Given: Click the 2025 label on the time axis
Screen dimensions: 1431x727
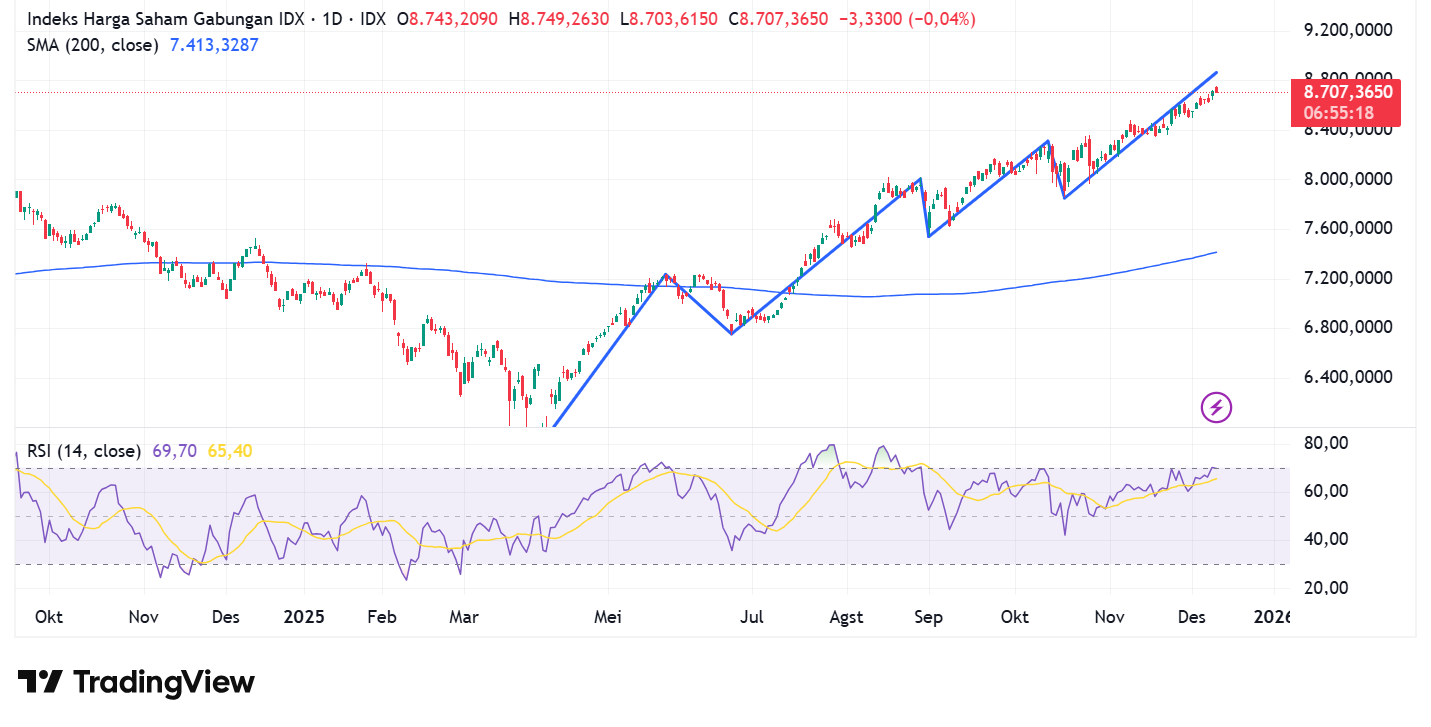Looking at the screenshot, I should click(x=304, y=617).
